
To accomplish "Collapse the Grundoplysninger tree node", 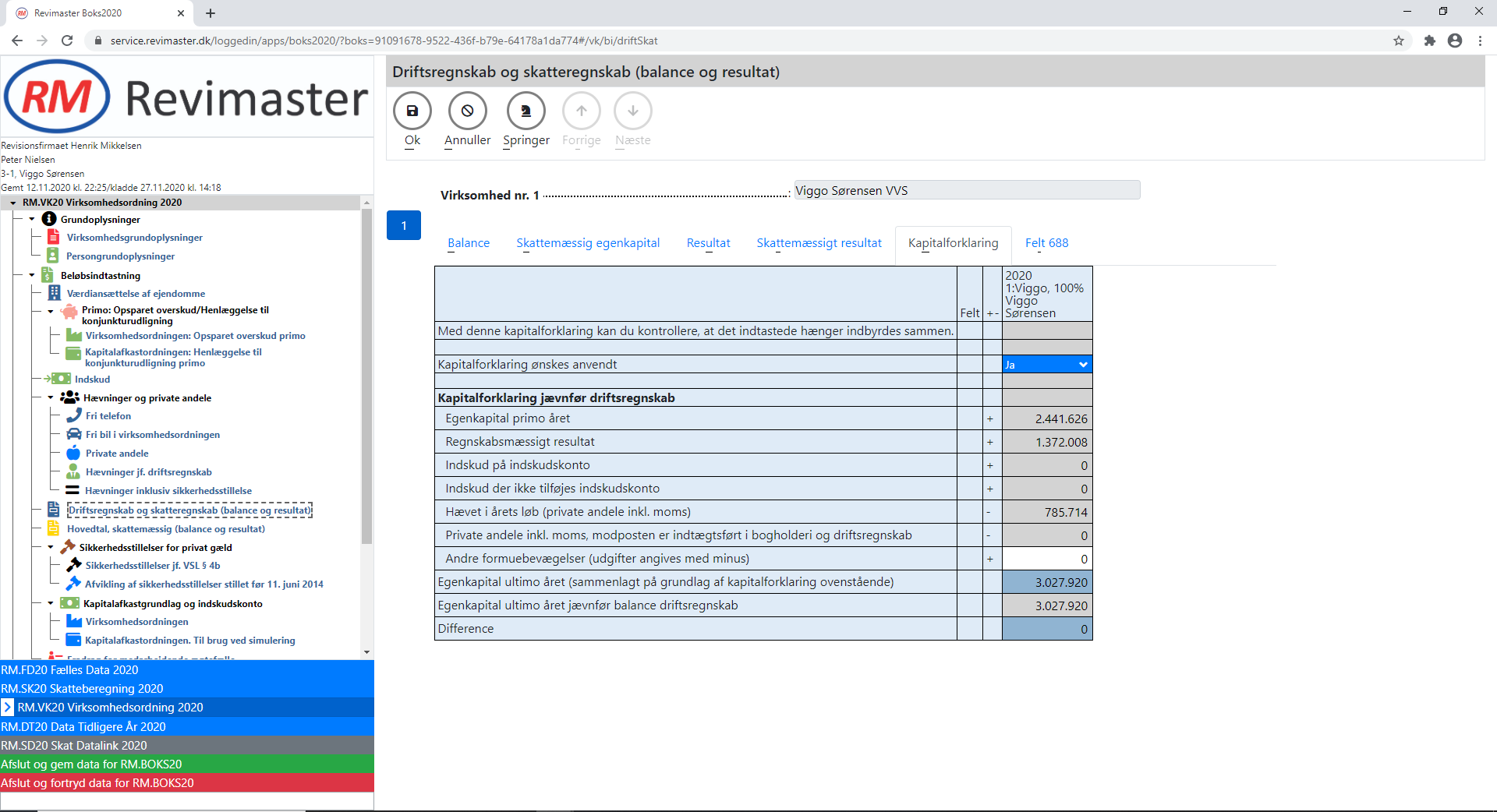I will click(x=32, y=220).
